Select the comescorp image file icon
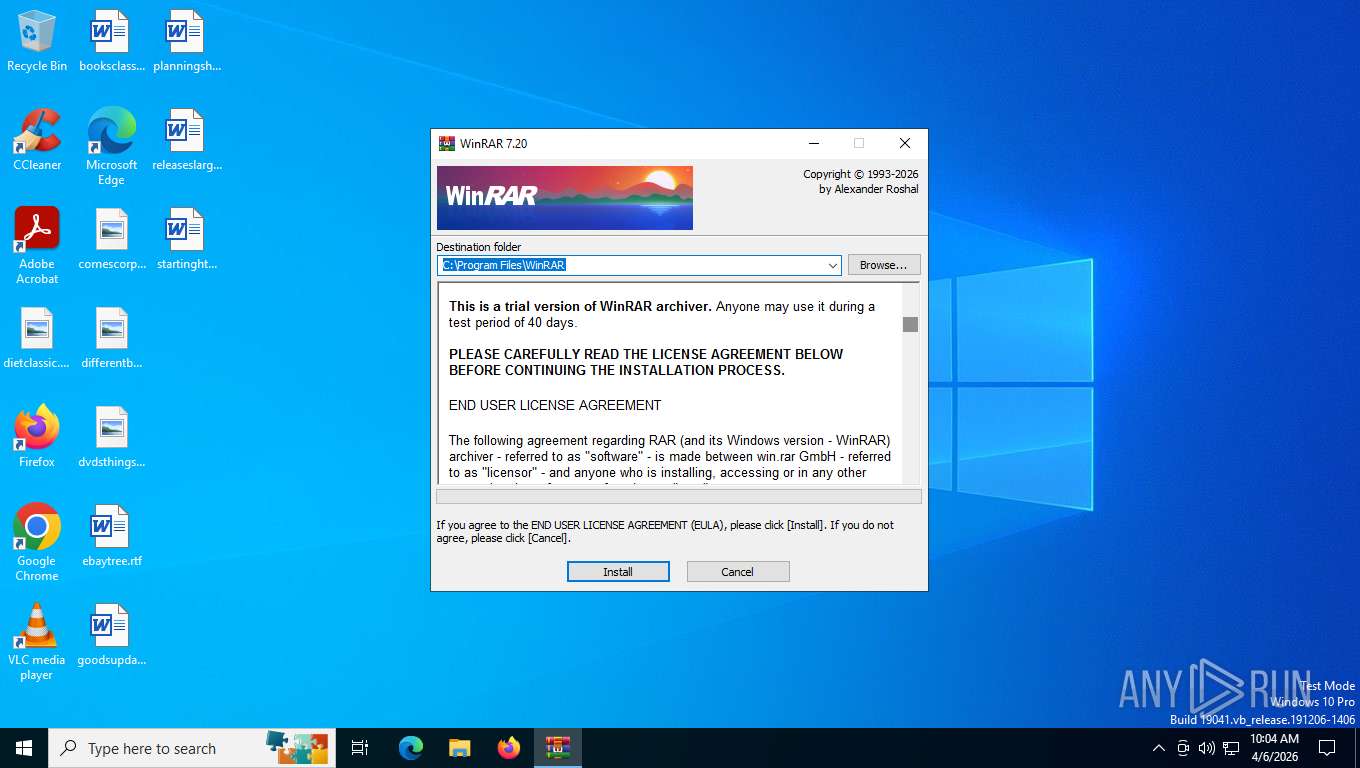This screenshot has height=768, width=1360. click(111, 239)
